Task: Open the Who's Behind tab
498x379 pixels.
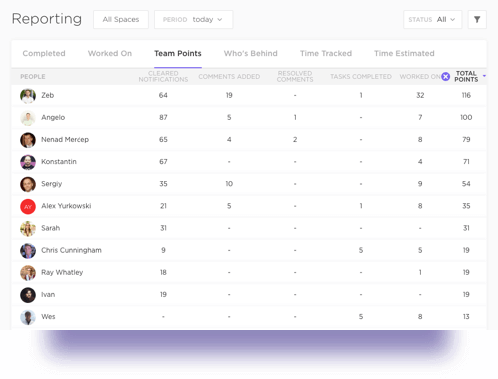Action: point(251,53)
